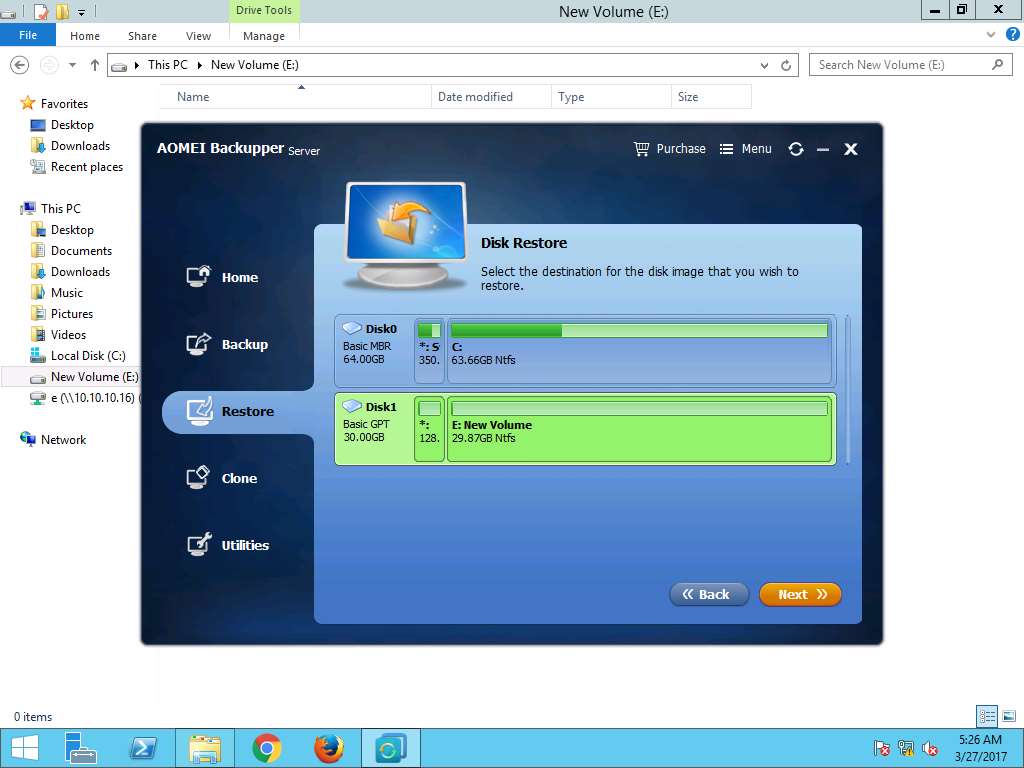Sort by Size column header
The image size is (1024, 768).
(x=711, y=97)
